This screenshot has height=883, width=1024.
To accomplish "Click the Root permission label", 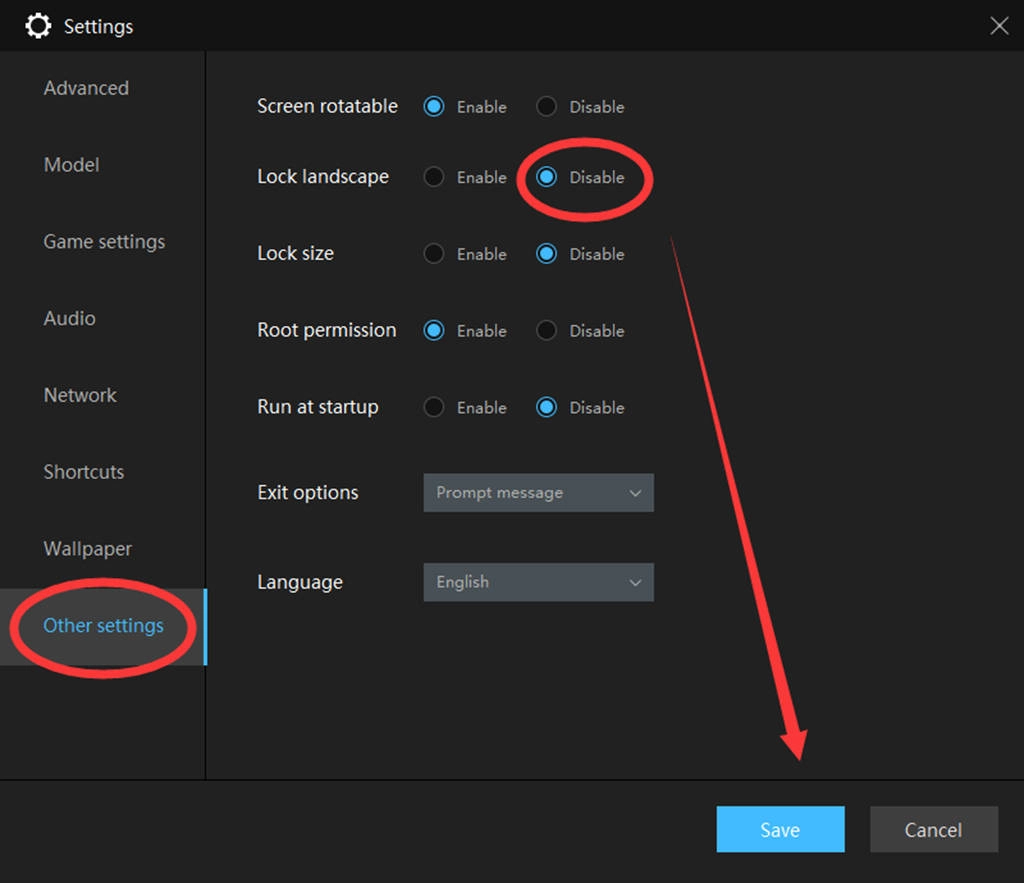I will click(x=327, y=330).
